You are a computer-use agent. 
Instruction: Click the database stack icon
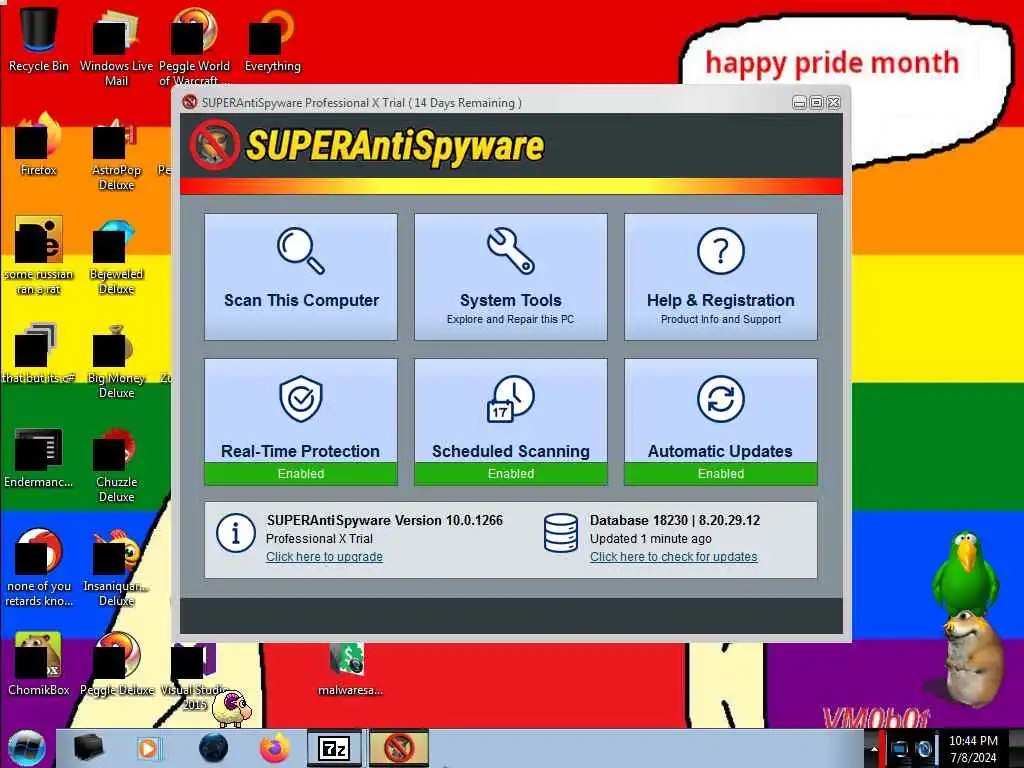point(560,533)
